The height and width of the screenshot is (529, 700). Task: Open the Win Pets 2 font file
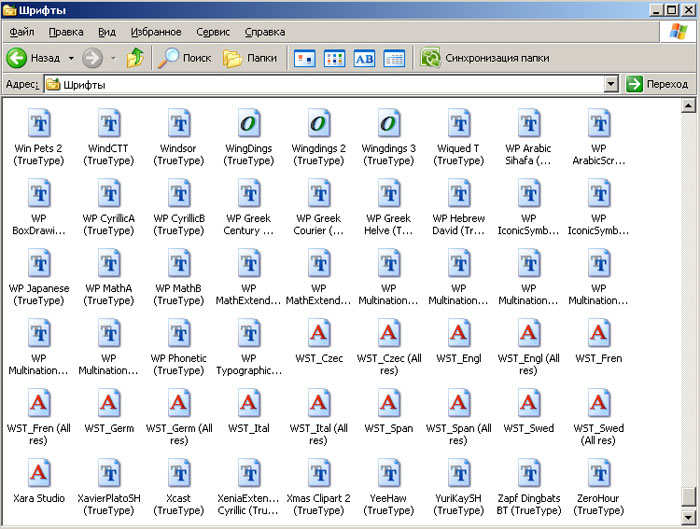[39, 125]
